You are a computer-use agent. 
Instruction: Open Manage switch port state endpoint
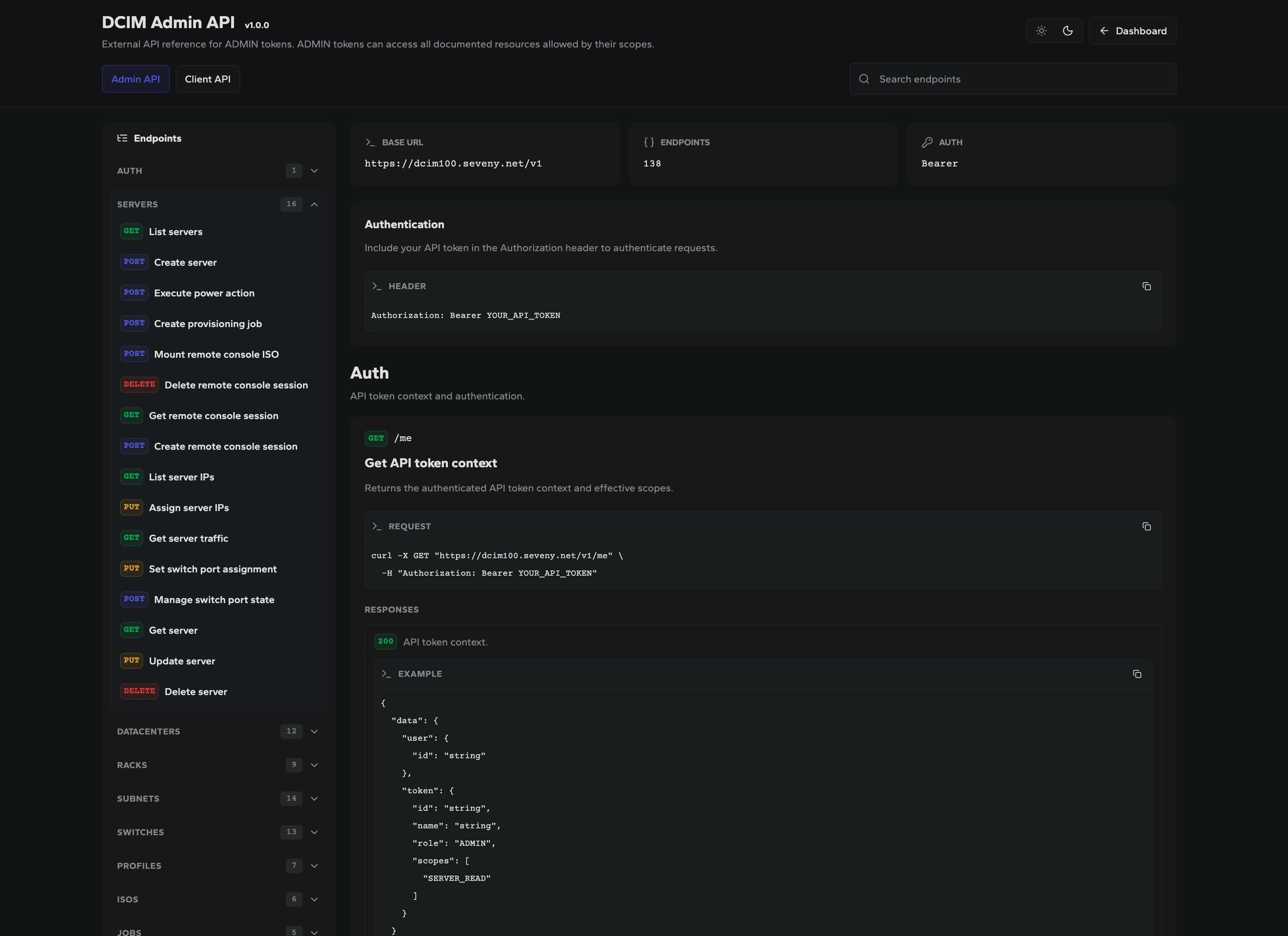click(x=218, y=600)
